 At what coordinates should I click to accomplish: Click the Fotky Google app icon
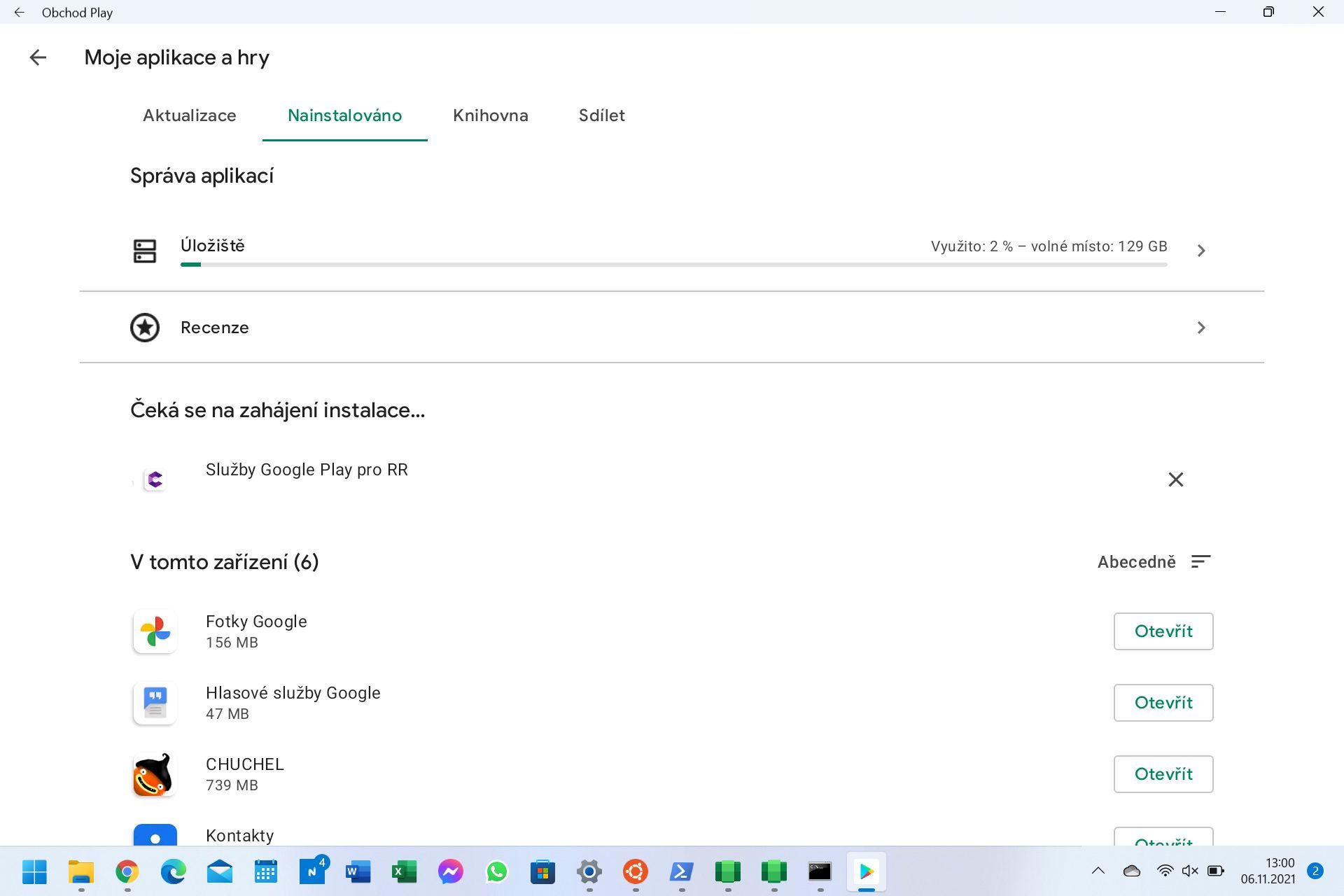point(155,631)
